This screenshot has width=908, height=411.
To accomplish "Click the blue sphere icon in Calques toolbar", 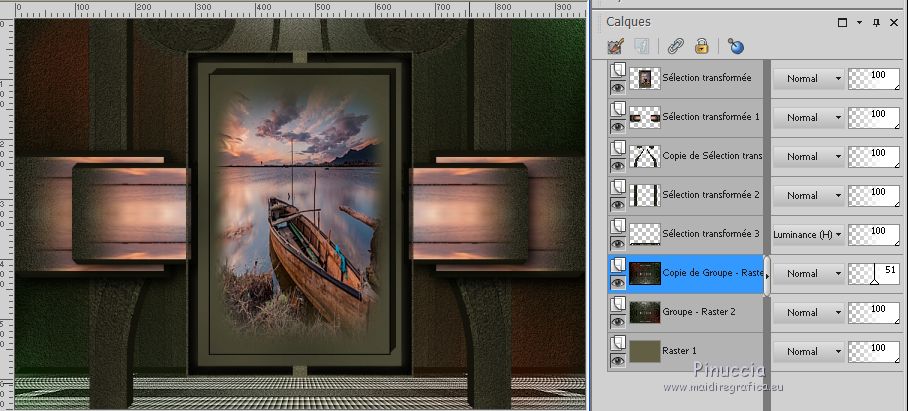I will 736,46.
